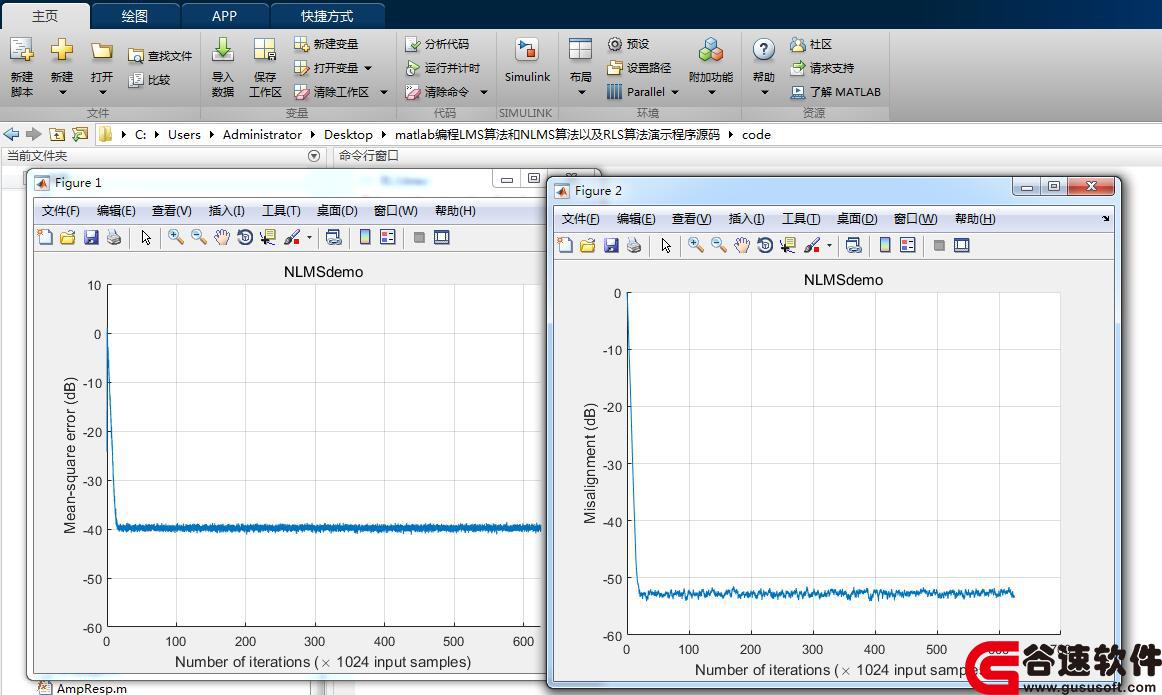Click the 比较 (Compare) button
This screenshot has height=695, width=1162.
coord(149,79)
